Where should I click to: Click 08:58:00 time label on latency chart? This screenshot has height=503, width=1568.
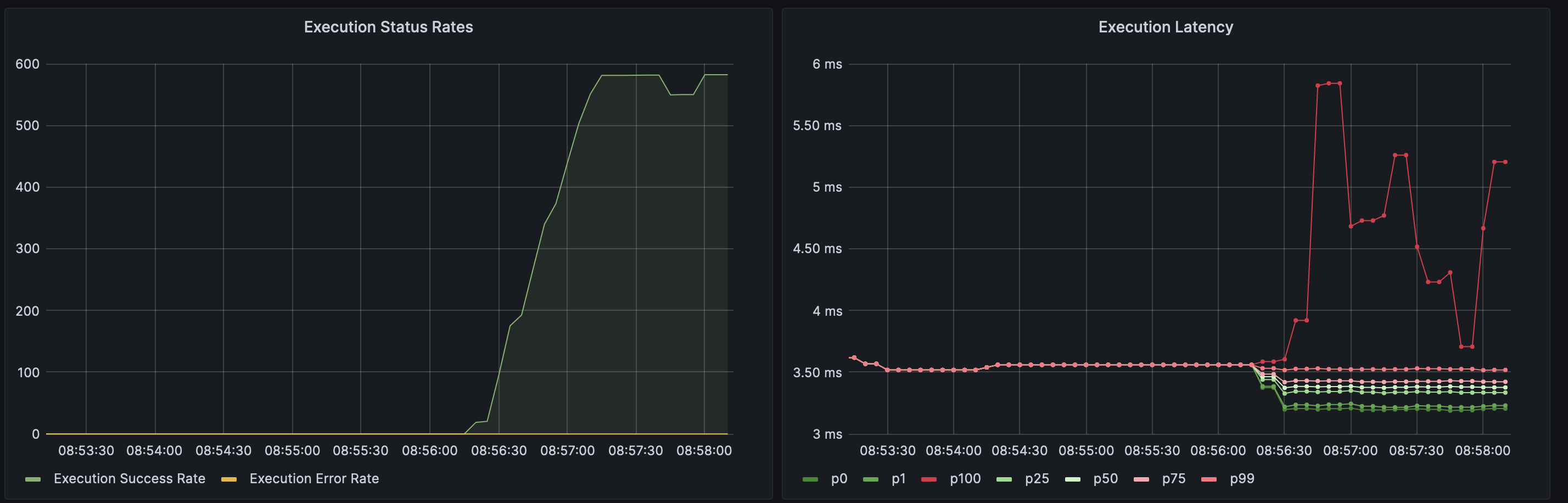1483,451
